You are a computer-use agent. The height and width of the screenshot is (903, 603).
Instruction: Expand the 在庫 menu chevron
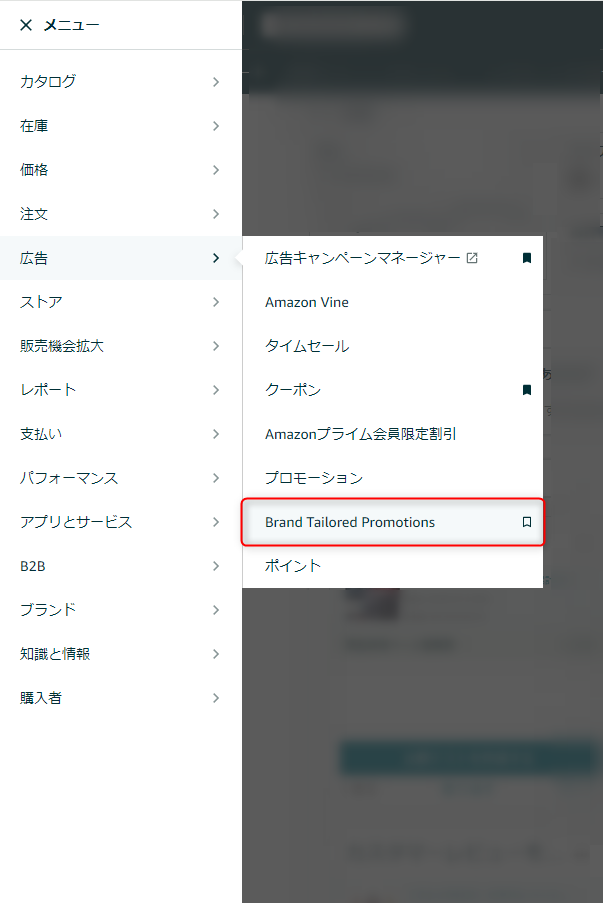(216, 126)
